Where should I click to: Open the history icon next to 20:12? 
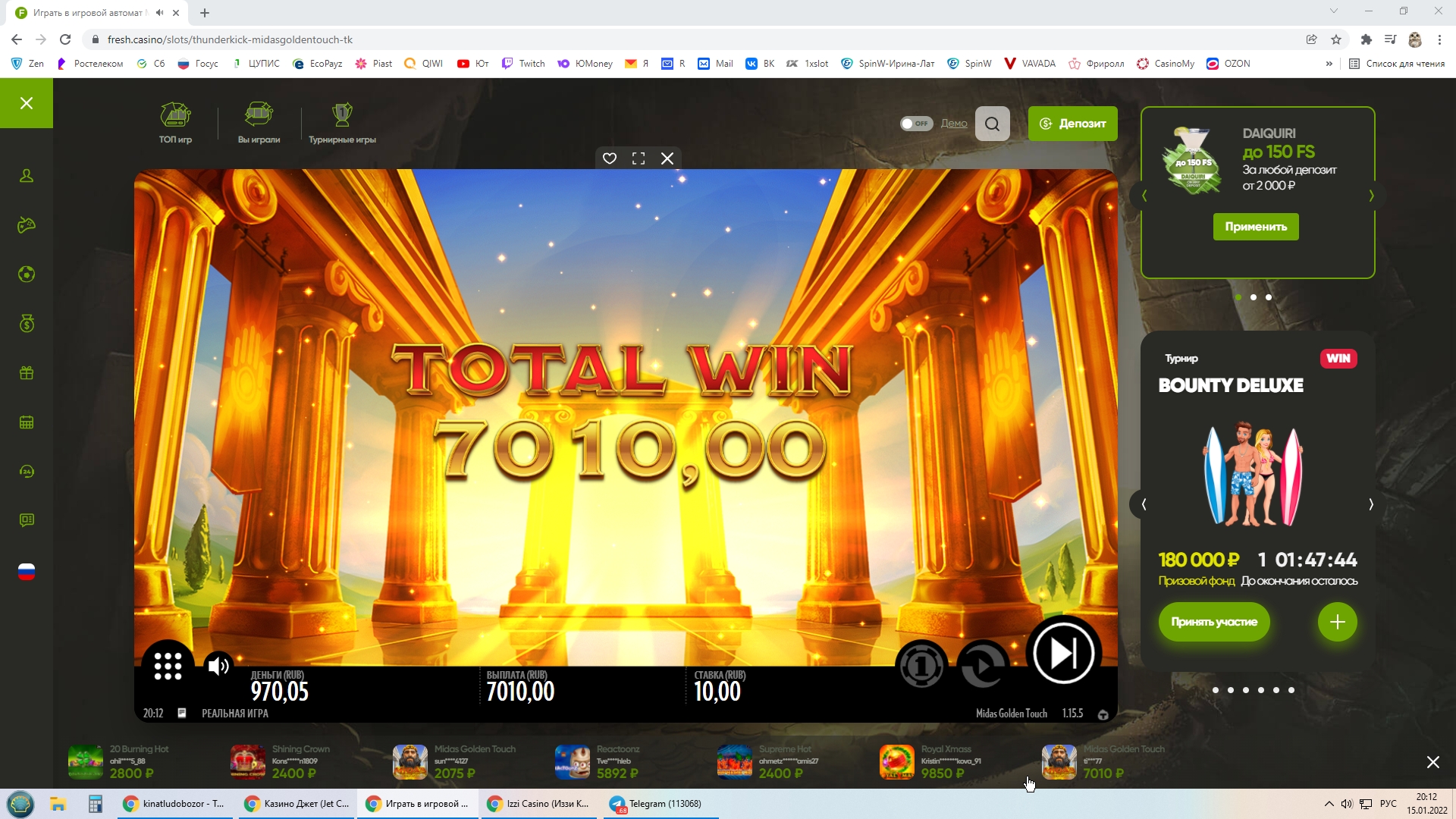(x=182, y=713)
